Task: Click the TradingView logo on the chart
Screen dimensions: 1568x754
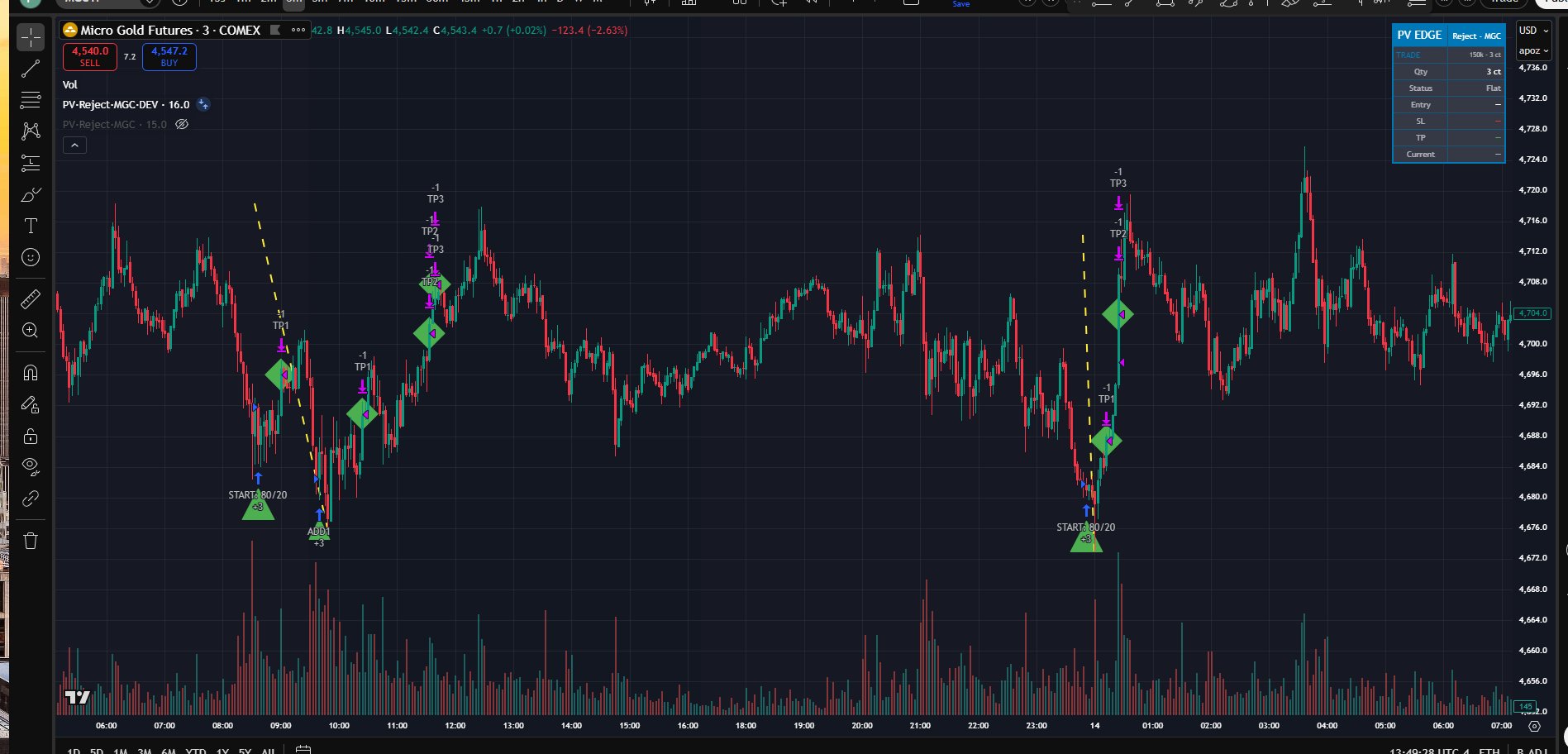Action: tap(78, 698)
